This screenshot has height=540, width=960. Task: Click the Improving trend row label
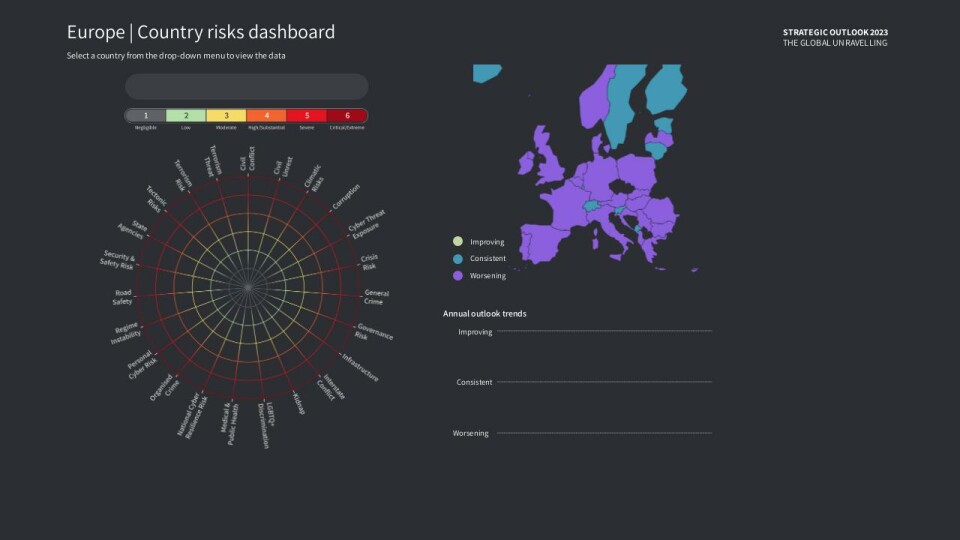pyautogui.click(x=475, y=332)
